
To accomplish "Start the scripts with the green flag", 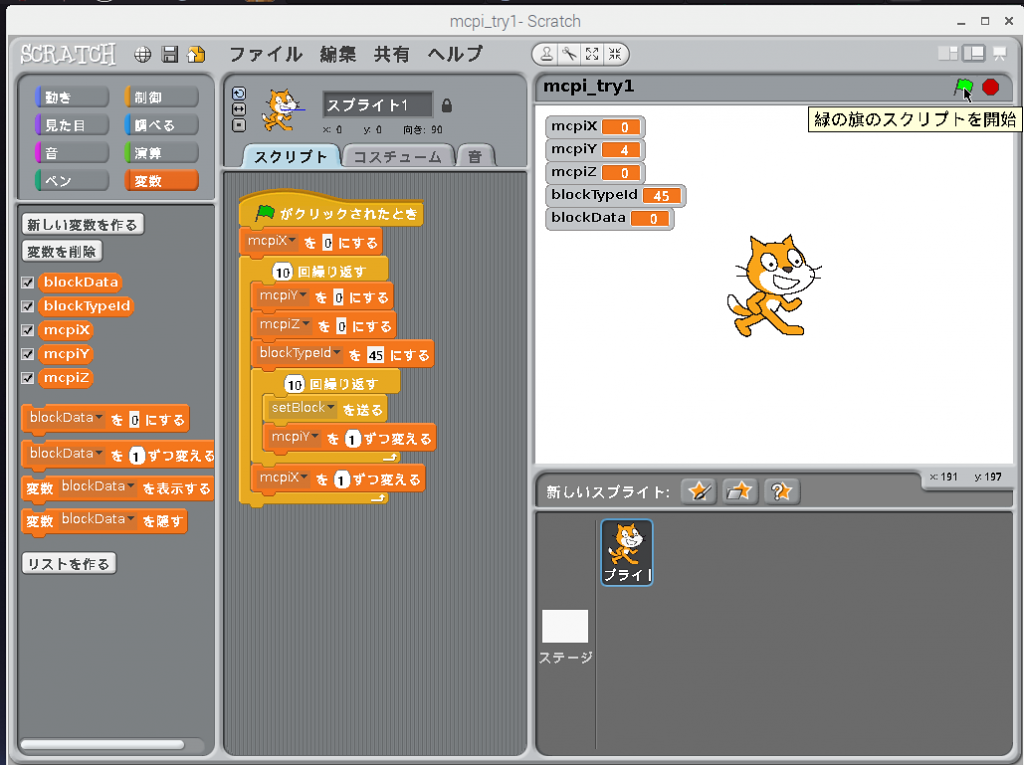I will 963,87.
